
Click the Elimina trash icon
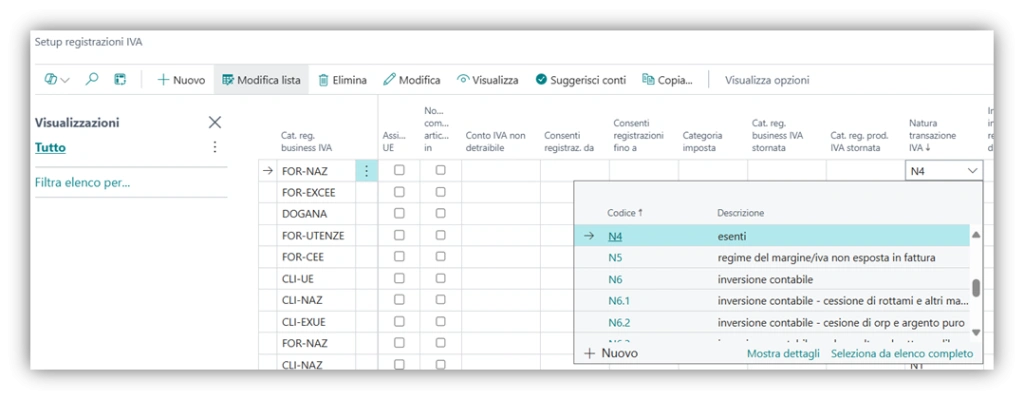(x=324, y=80)
